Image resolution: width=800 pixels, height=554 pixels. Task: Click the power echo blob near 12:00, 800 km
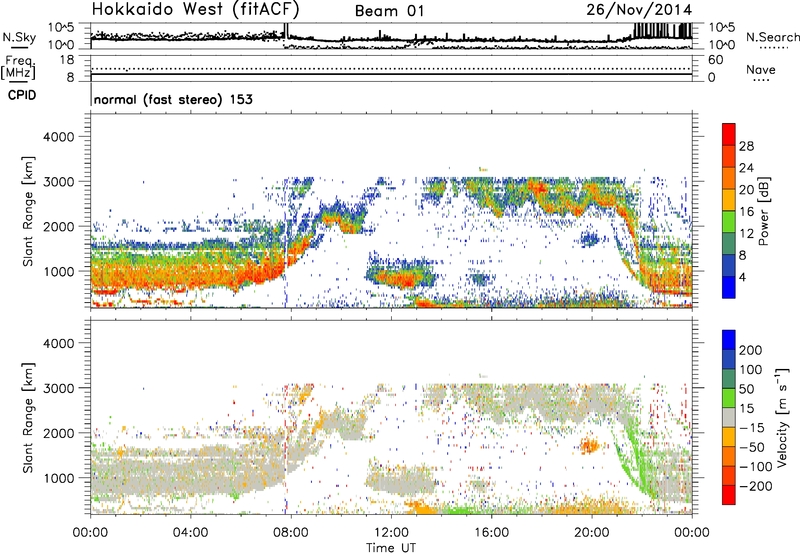click(401, 279)
